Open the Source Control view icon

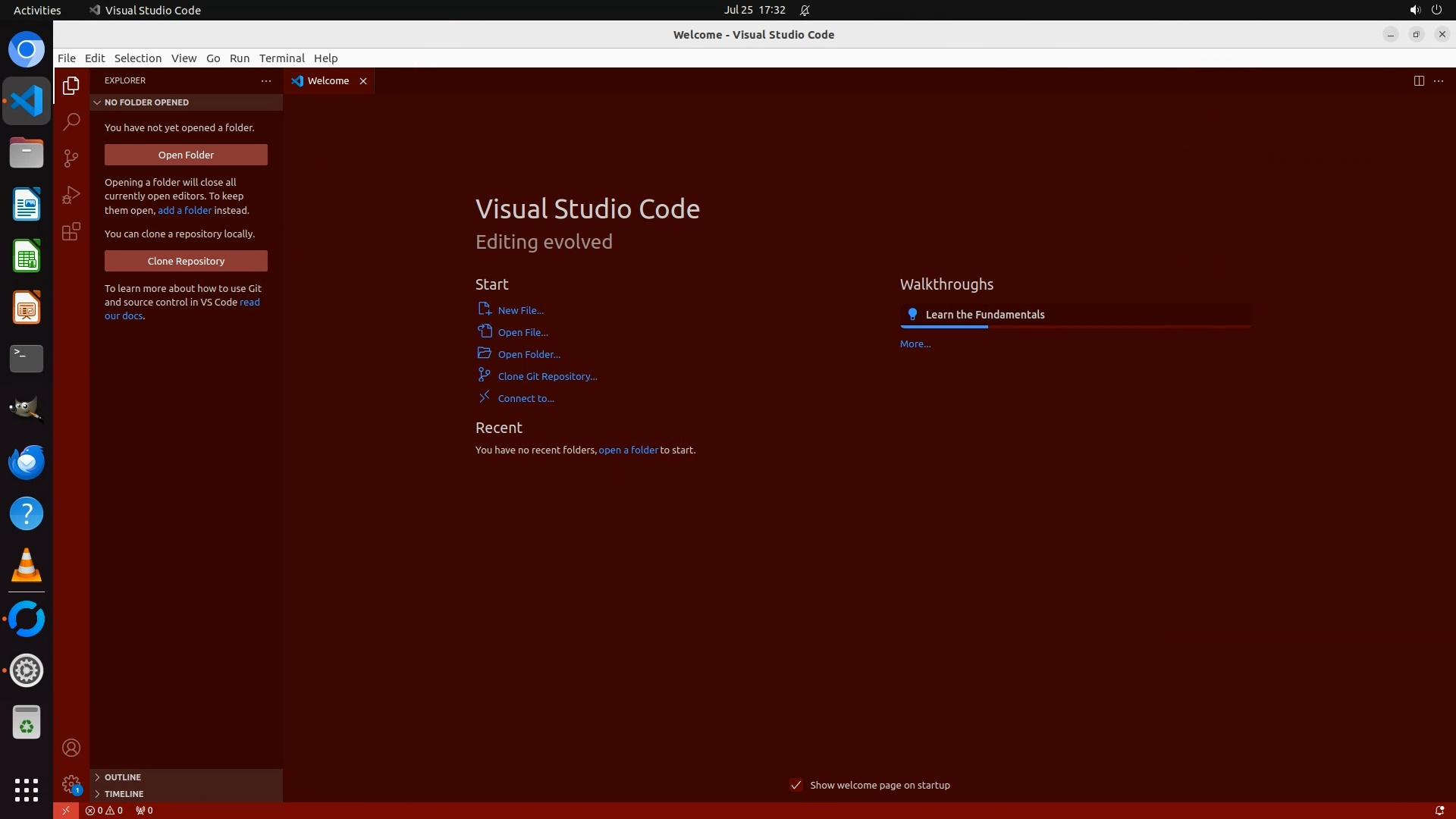coord(71,158)
